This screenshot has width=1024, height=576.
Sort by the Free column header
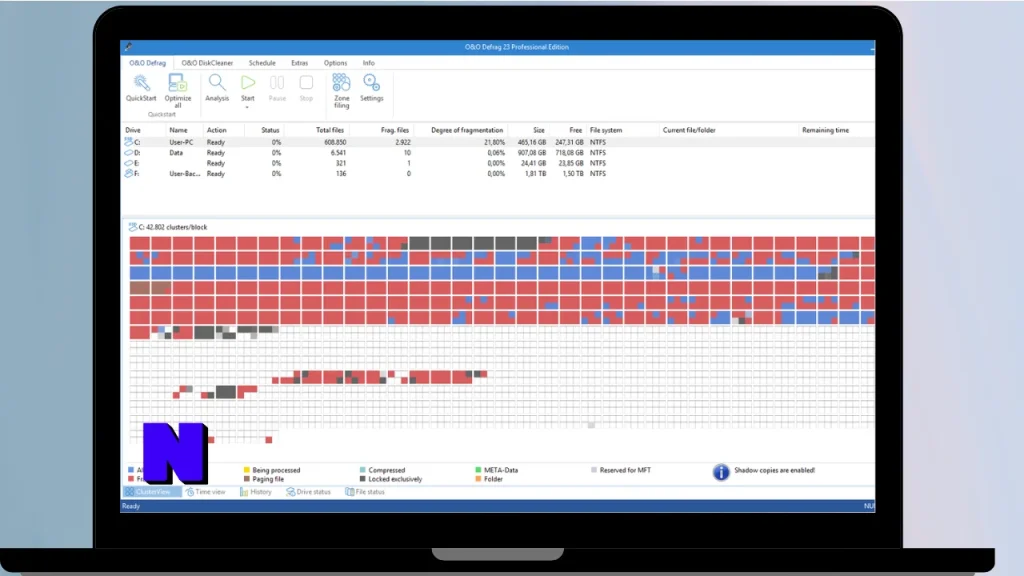coord(575,130)
